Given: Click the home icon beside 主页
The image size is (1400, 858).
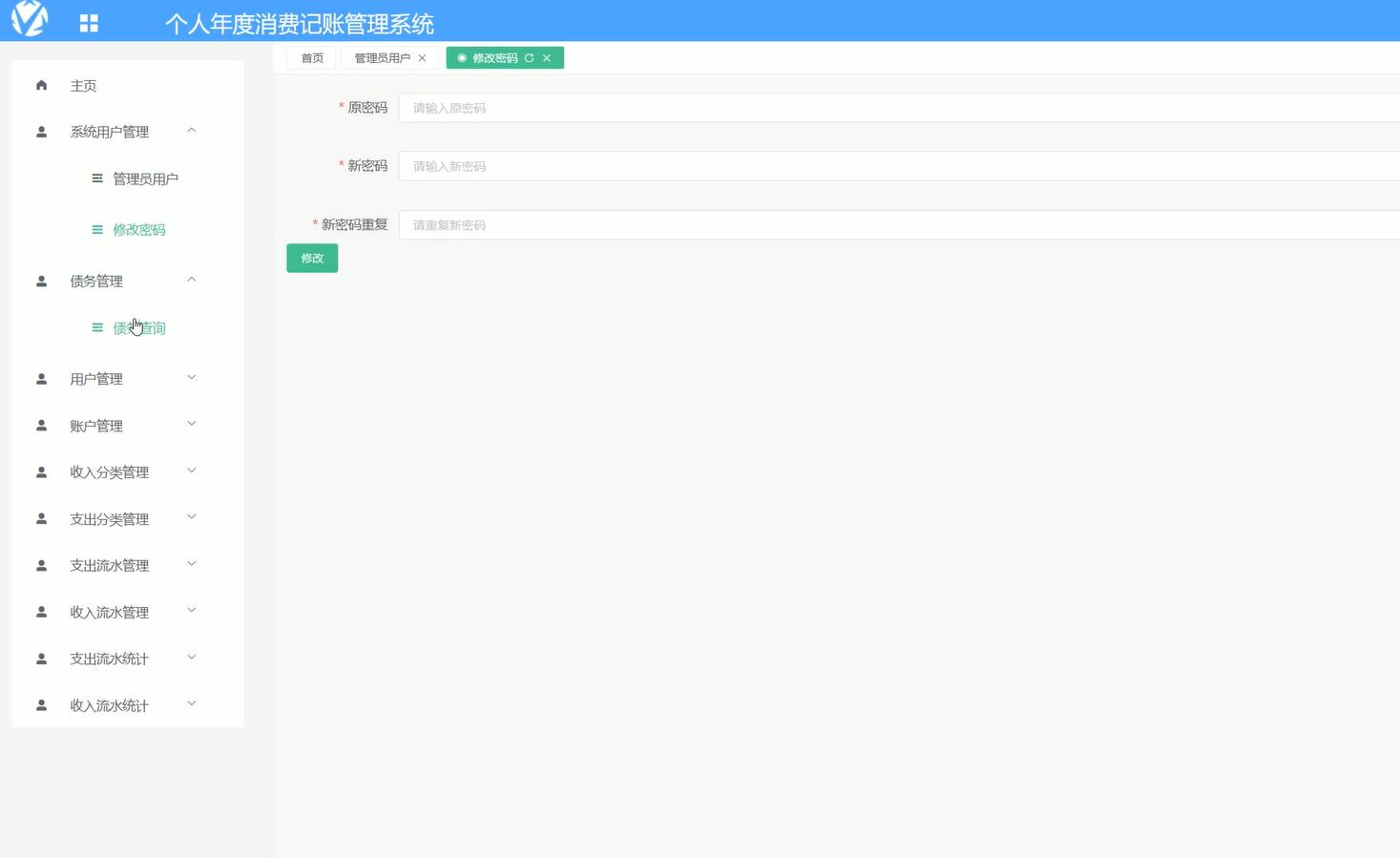Looking at the screenshot, I should 41,85.
